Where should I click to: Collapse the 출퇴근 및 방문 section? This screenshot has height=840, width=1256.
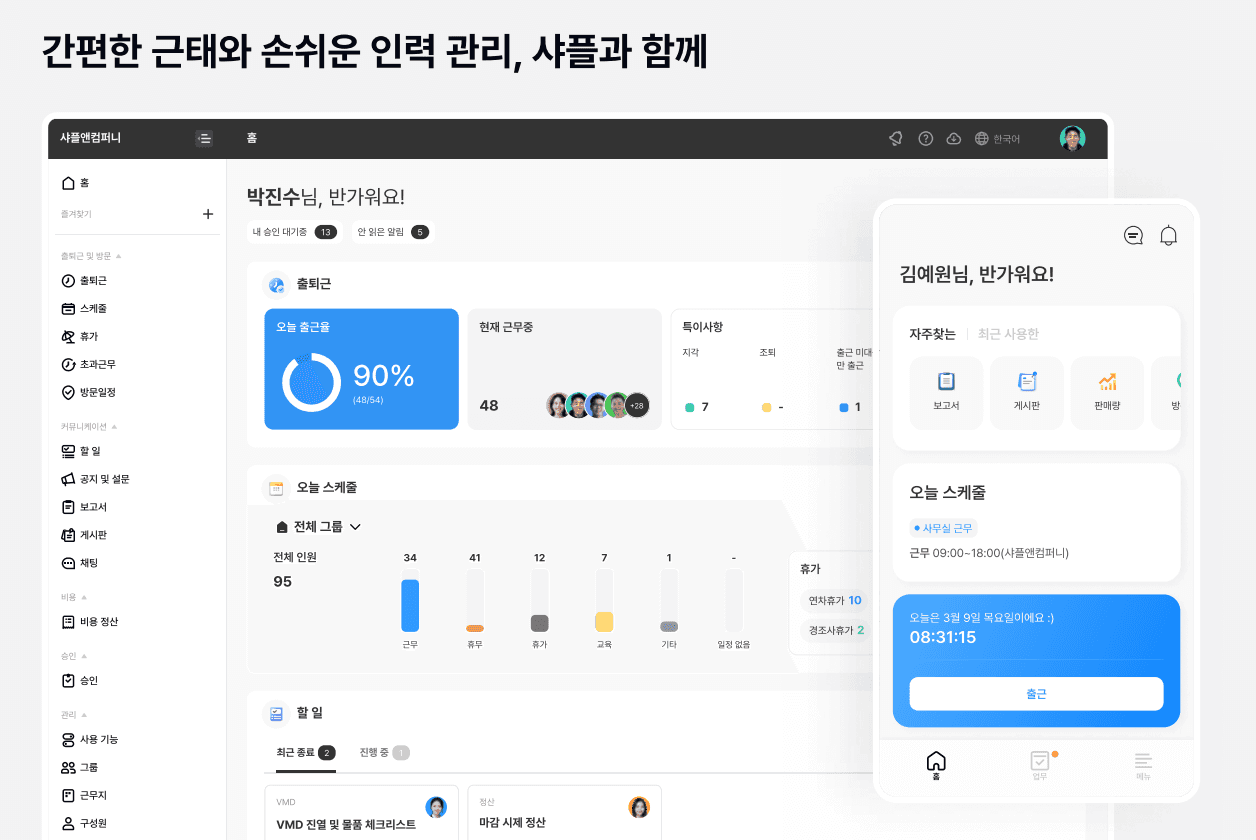[91, 256]
